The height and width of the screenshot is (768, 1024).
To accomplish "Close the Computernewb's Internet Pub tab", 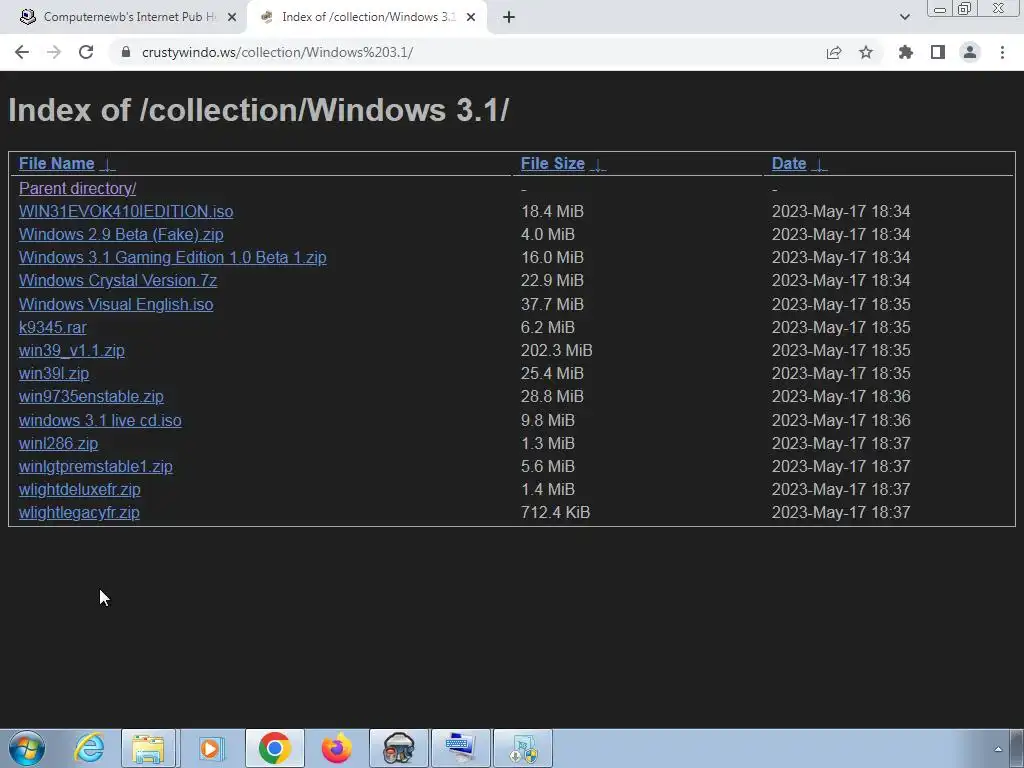I will coord(232,17).
